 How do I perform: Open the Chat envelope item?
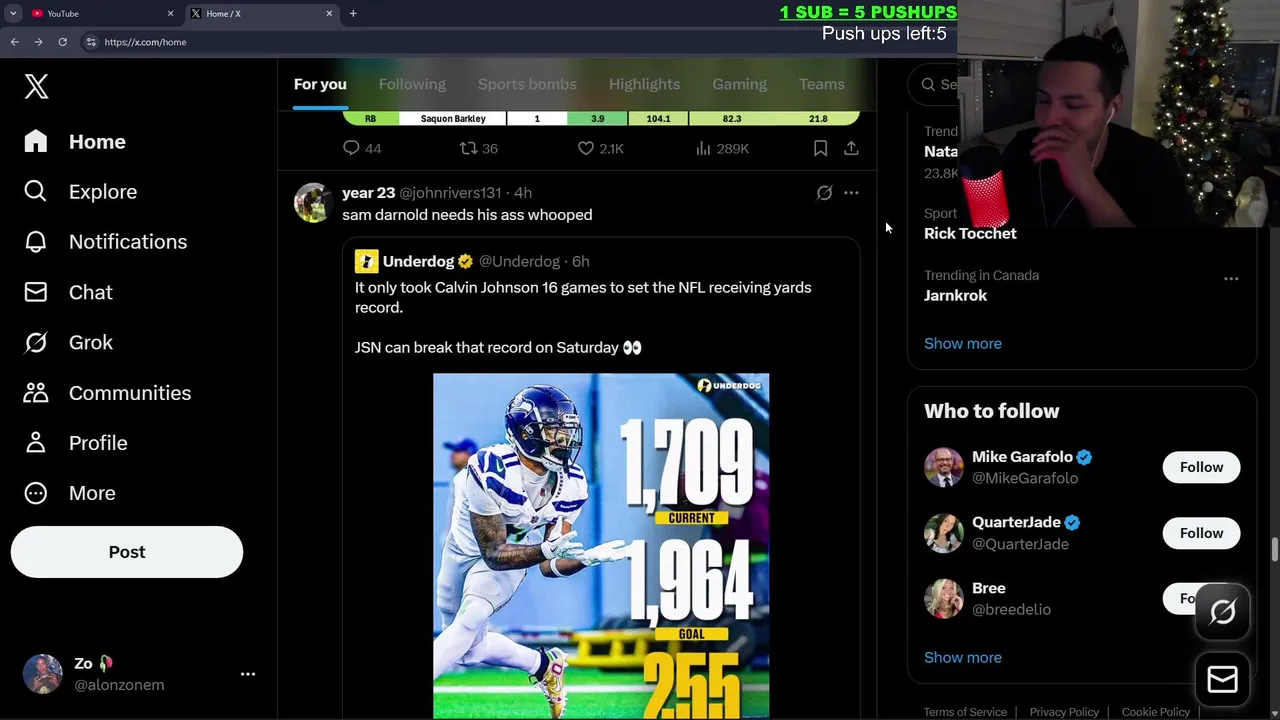tap(68, 292)
